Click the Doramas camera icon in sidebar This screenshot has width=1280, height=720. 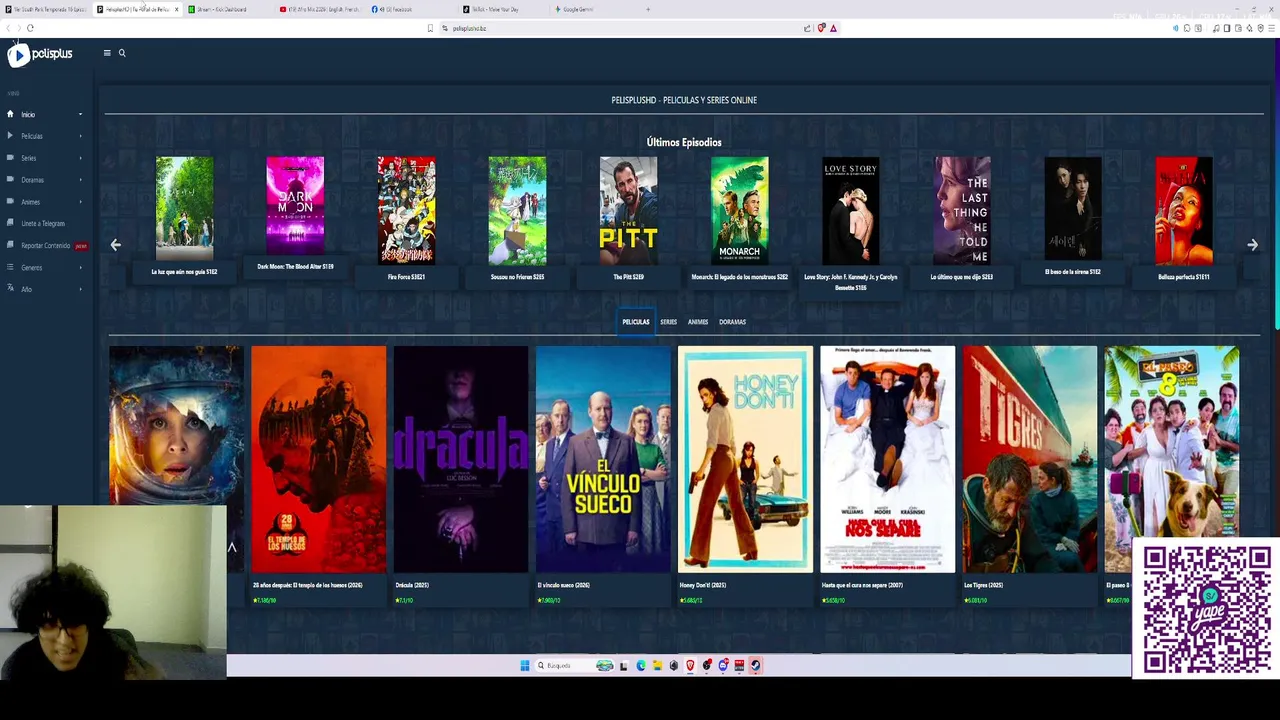[x=10, y=180]
